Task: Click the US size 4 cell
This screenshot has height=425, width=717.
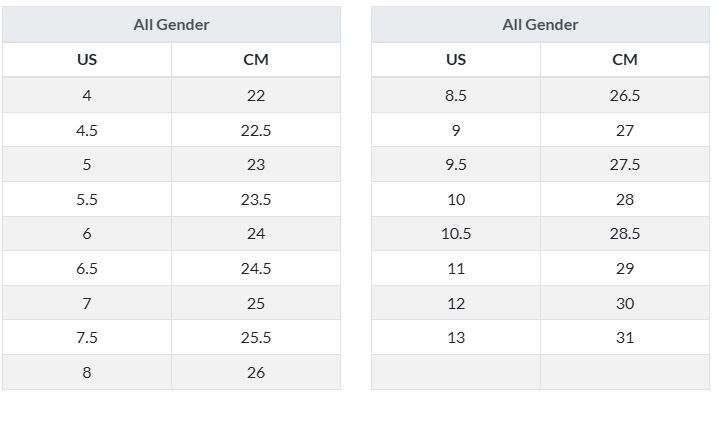Action: coord(87,95)
